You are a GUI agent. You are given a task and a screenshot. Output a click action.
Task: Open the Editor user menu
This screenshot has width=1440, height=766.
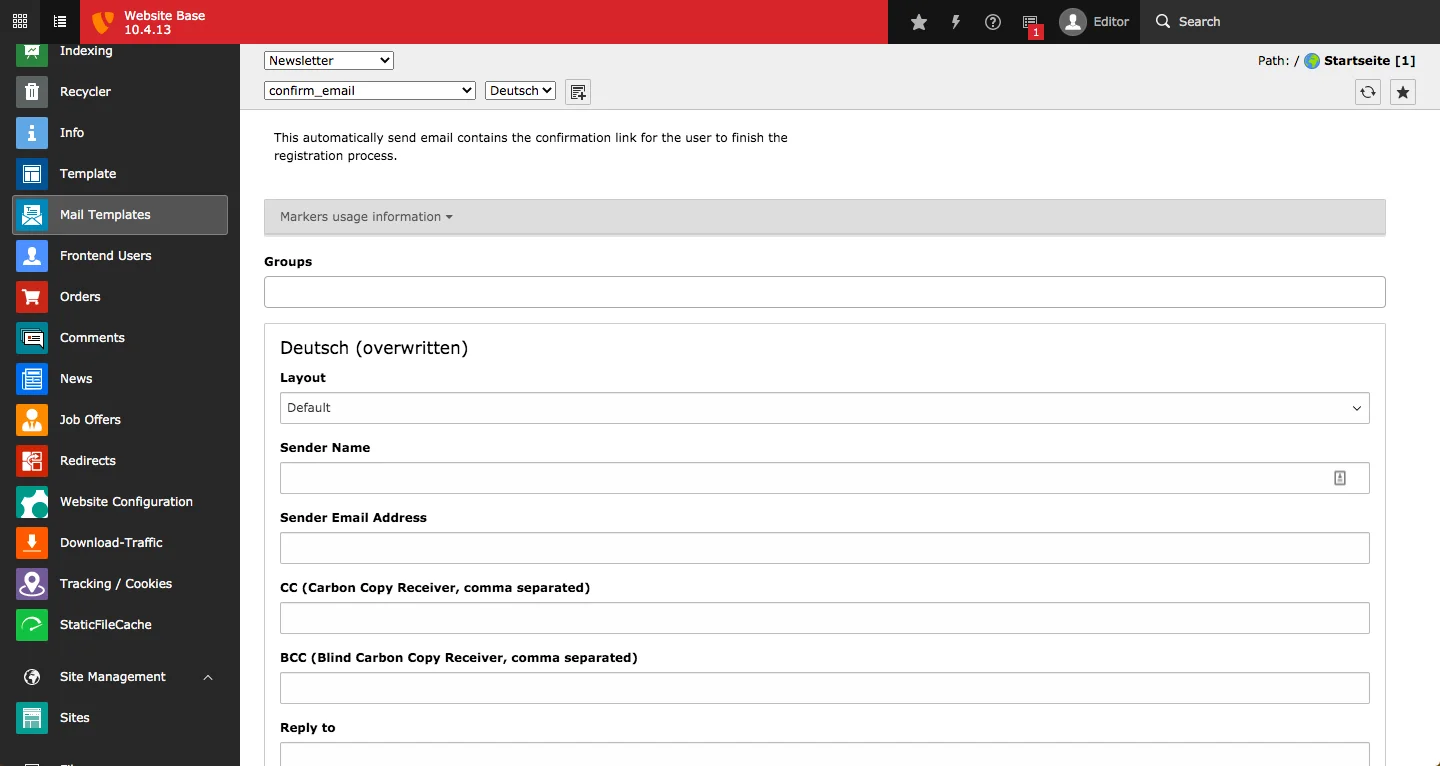point(1095,21)
